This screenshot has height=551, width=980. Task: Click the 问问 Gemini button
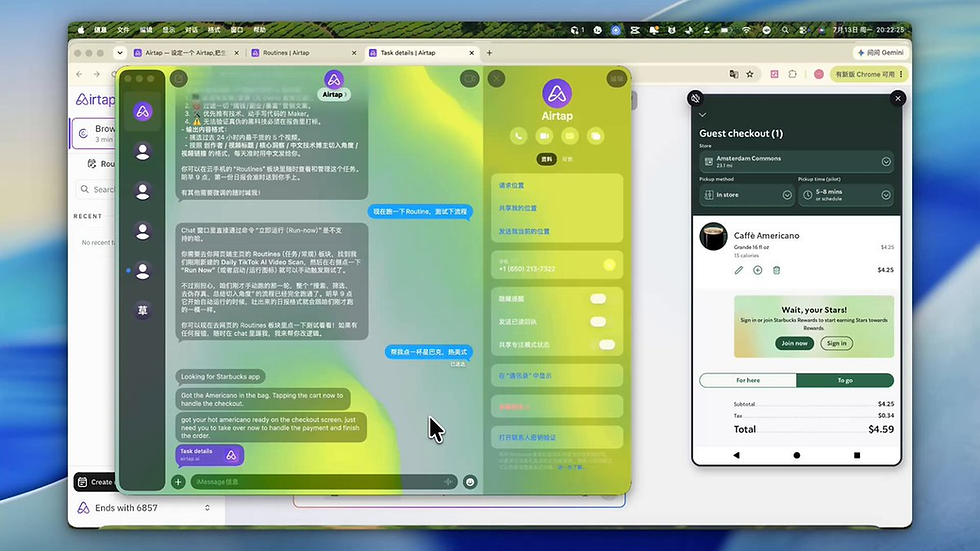tap(881, 53)
